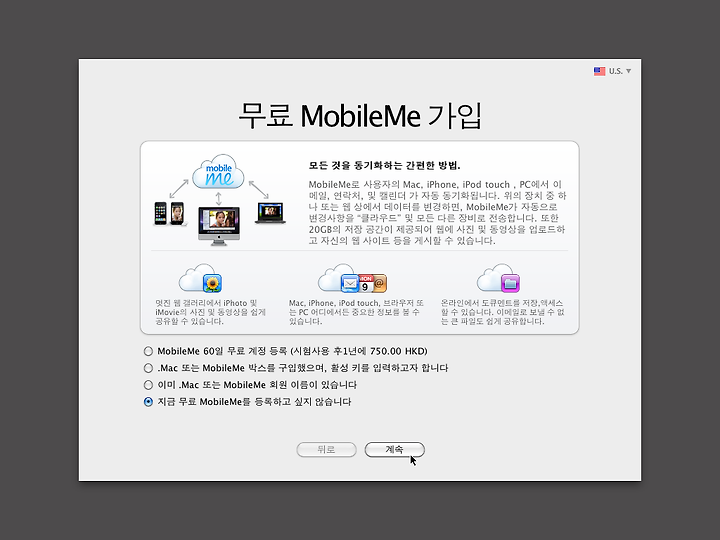Click the Mac, iPhone, iPod touch browser description
Viewport: 720px width, 540px height.
(356, 312)
